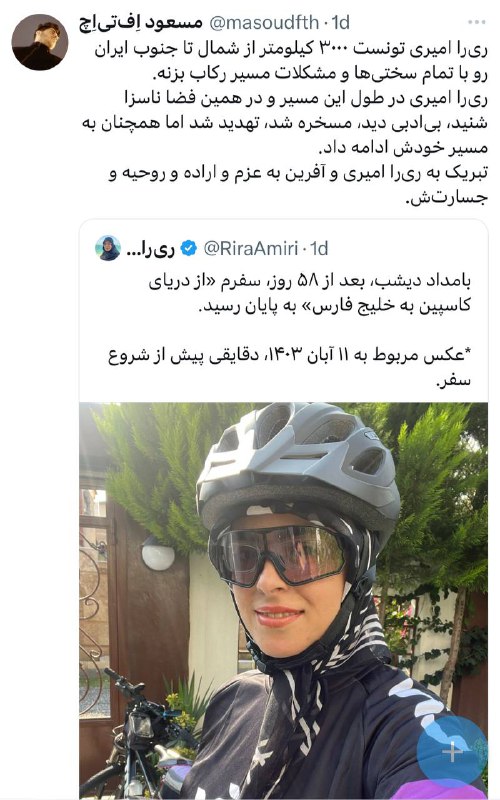Click the word جسارت‌ش ending the tweet
The width and height of the screenshot is (500, 800).
tap(446, 198)
